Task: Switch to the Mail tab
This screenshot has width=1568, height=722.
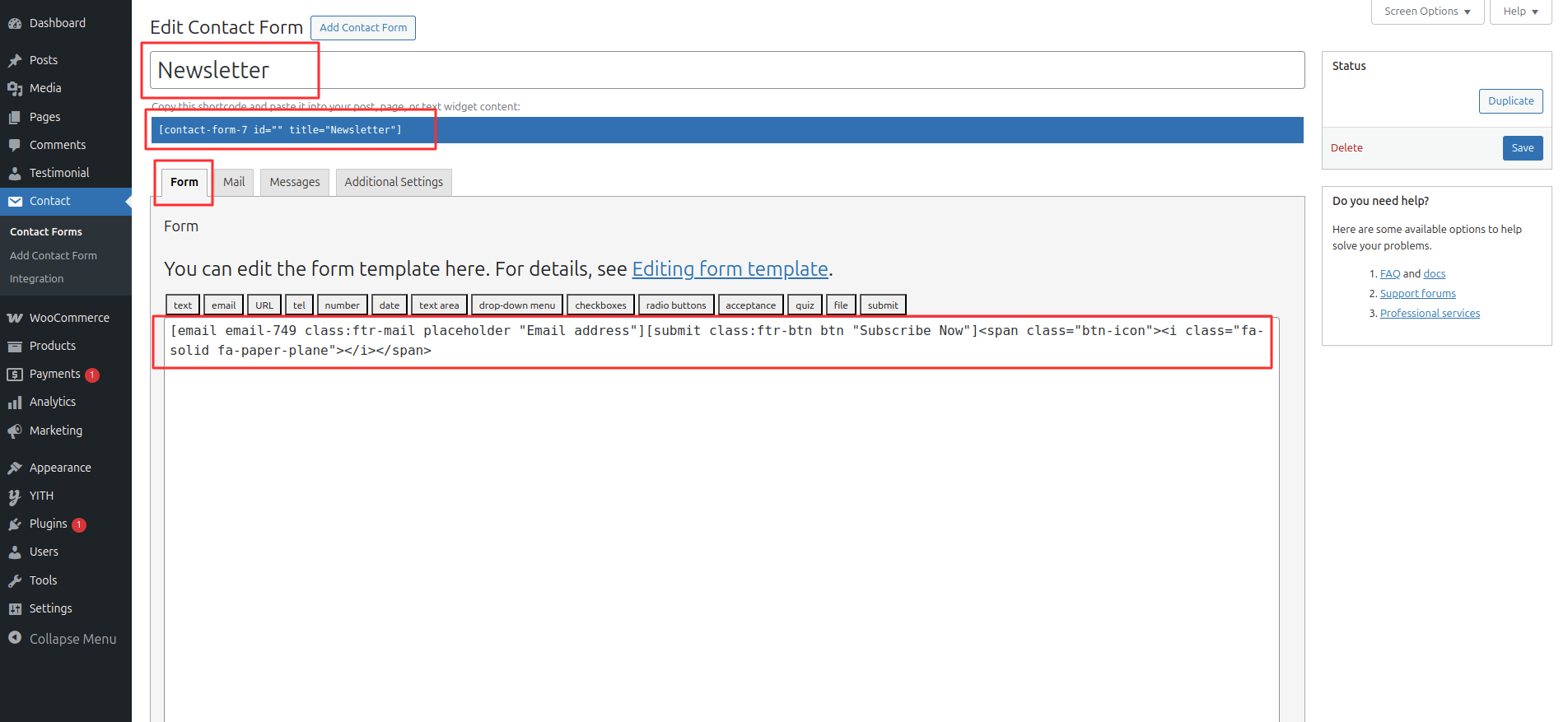Action: 234,182
